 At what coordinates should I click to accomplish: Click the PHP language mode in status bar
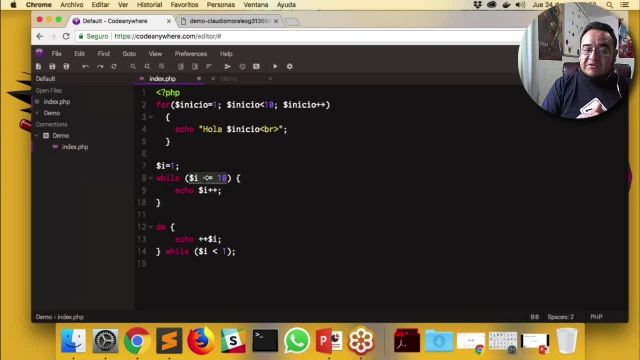coord(596,317)
